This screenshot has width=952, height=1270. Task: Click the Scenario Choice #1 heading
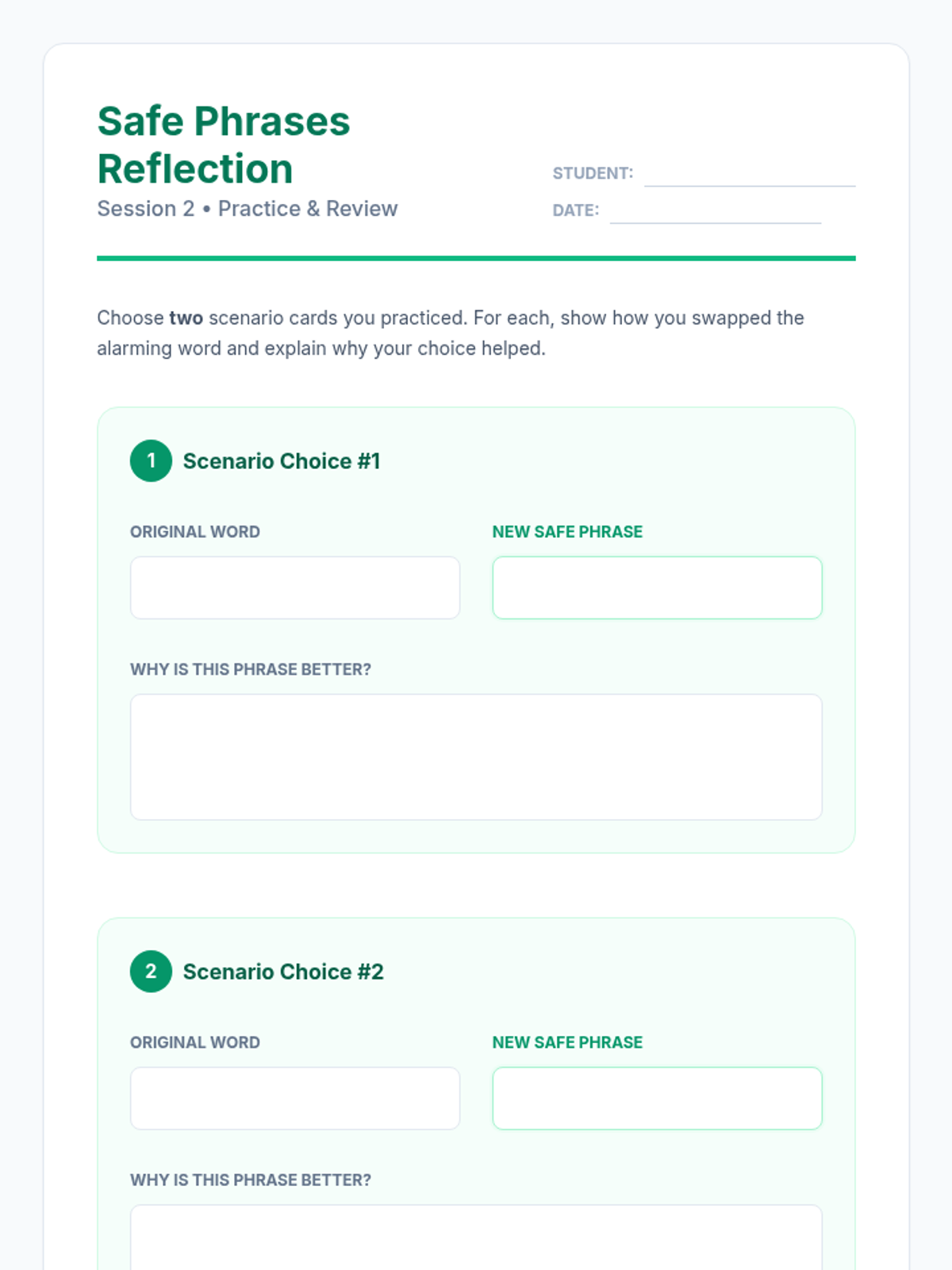(282, 461)
